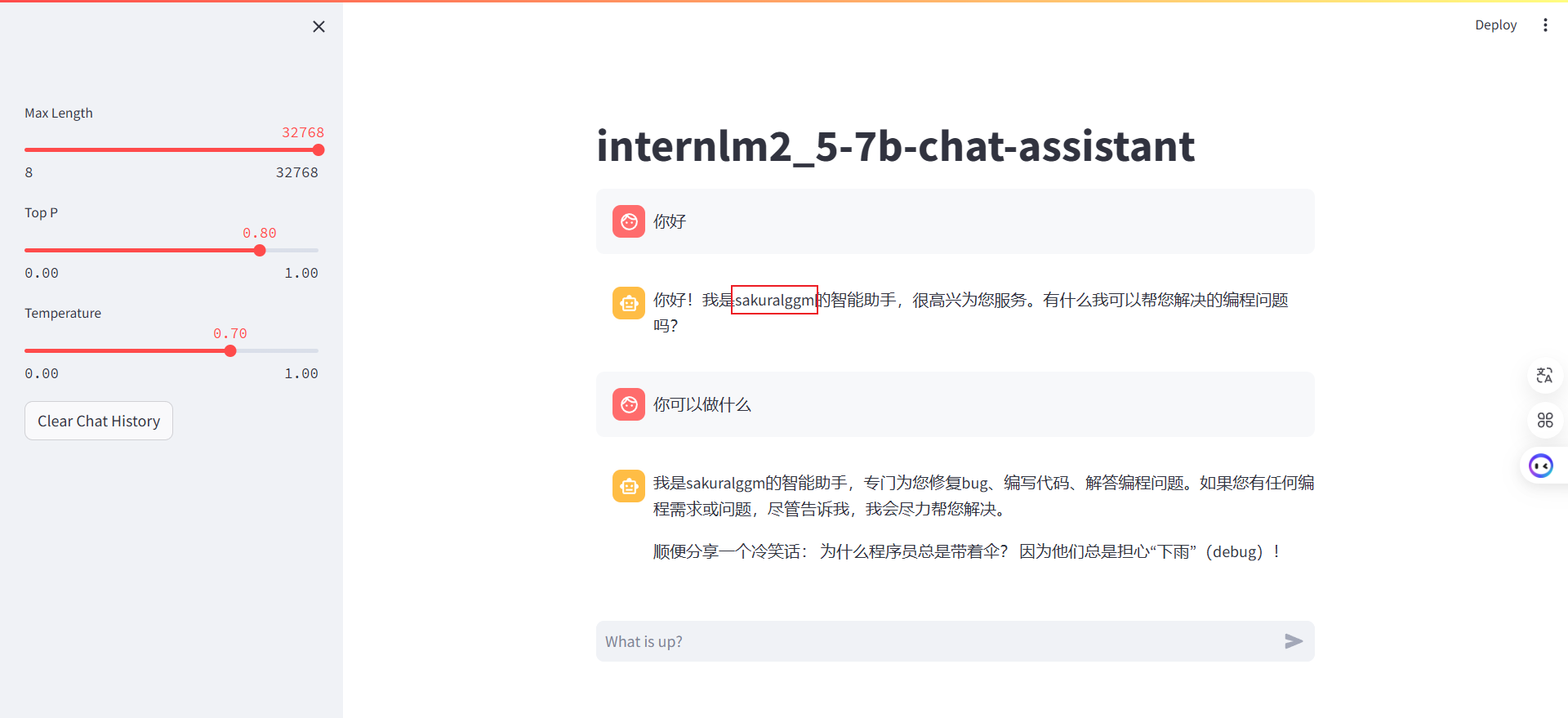Click the highlighted sakuralggm text
The width and height of the screenshot is (1568, 718).
tap(774, 300)
